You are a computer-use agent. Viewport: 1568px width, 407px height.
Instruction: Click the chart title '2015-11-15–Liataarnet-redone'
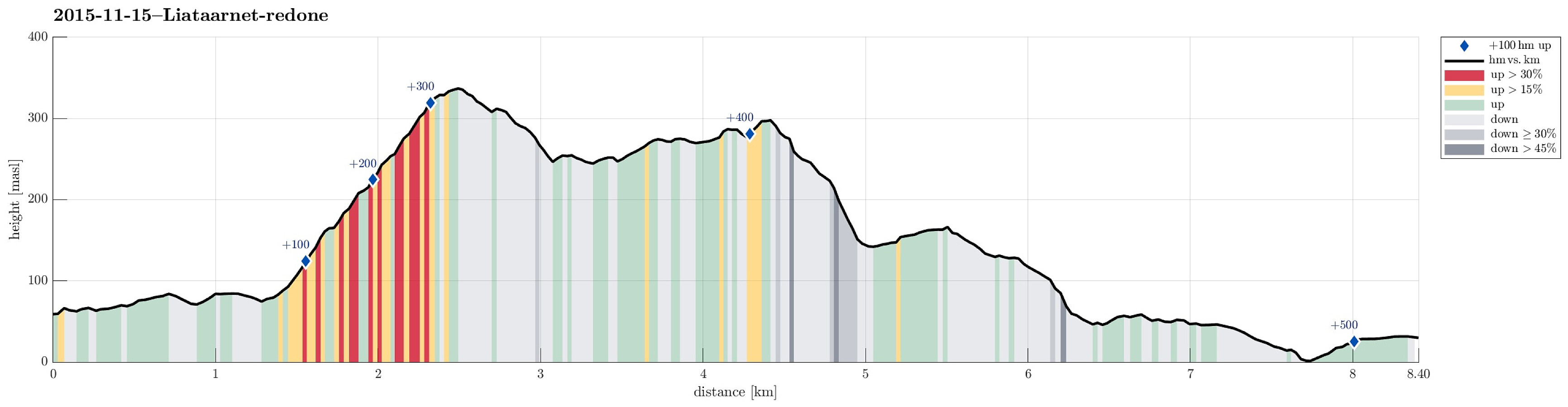coord(191,15)
